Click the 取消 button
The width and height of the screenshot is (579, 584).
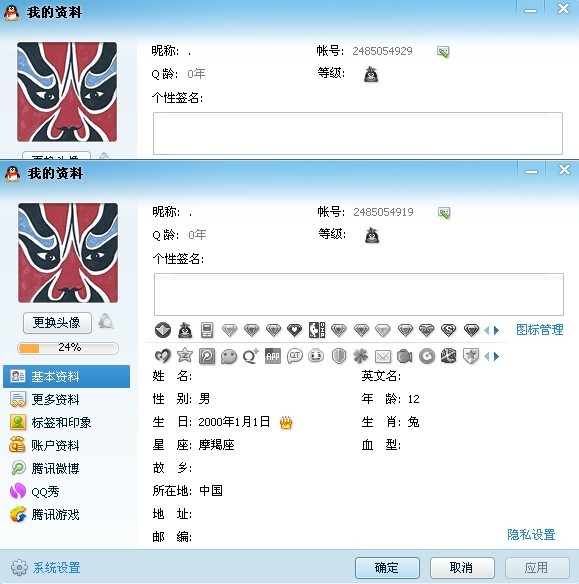(462, 568)
